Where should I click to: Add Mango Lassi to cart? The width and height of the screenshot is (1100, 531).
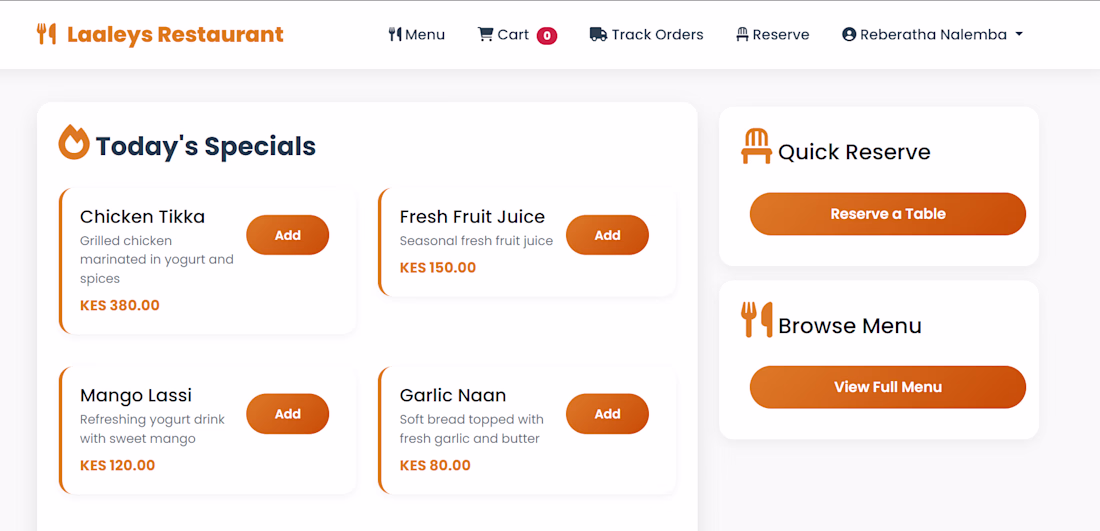[x=288, y=414]
